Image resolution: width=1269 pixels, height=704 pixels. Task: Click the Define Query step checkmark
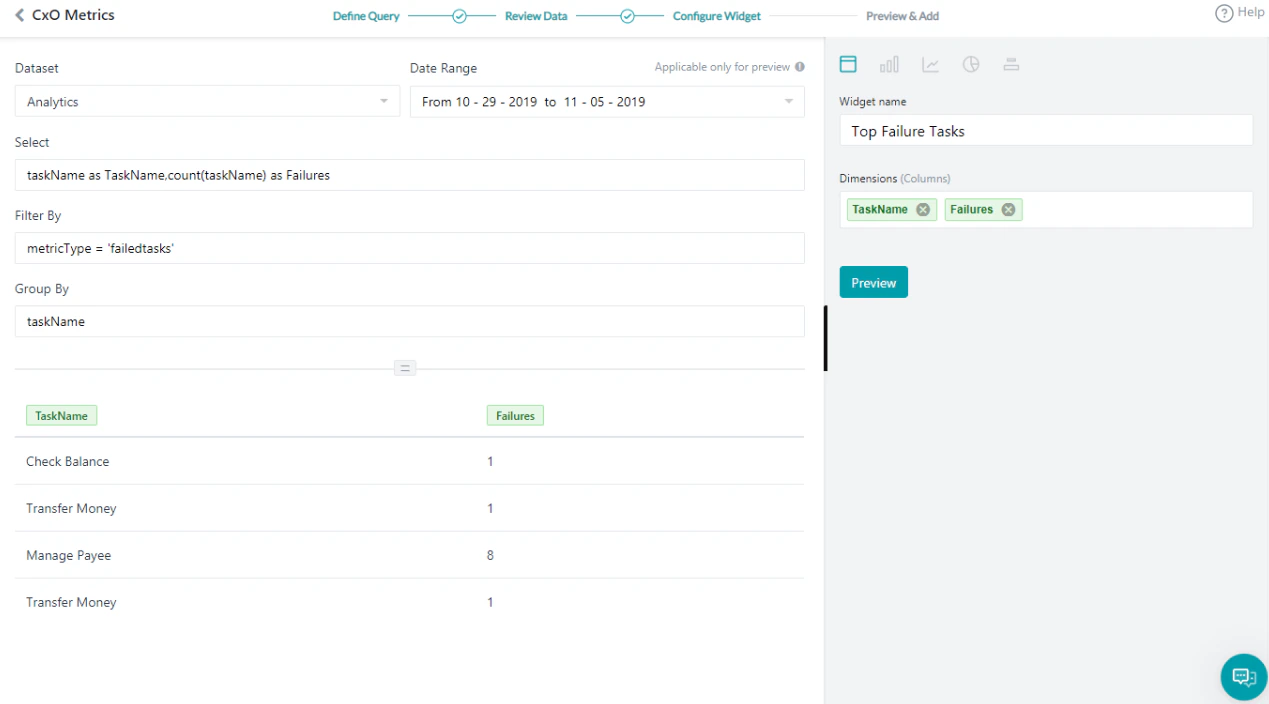pyautogui.click(x=459, y=16)
